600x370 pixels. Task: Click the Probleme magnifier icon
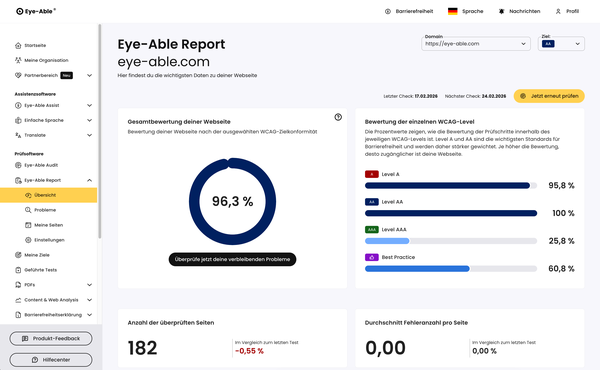pyautogui.click(x=28, y=210)
